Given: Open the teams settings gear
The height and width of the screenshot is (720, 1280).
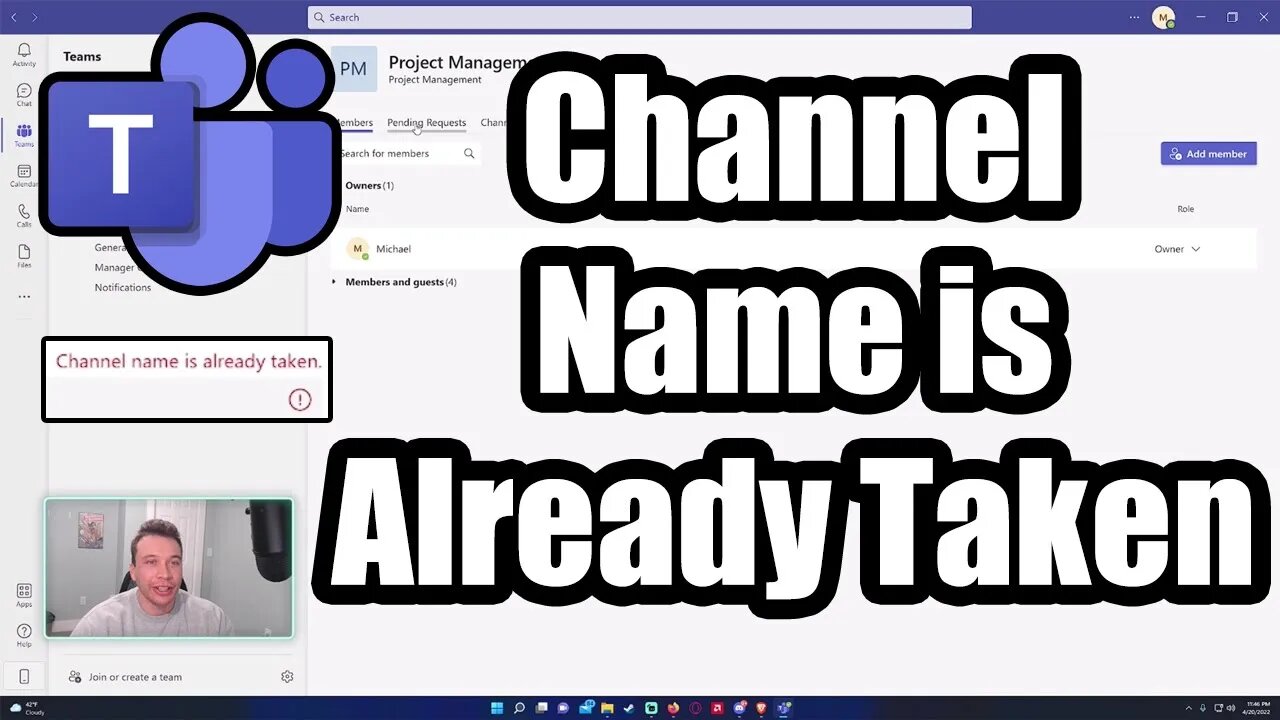Looking at the screenshot, I should [x=287, y=676].
